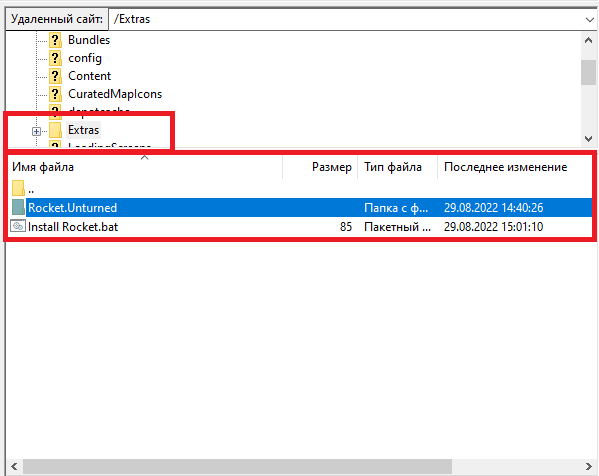Toggle sort order arrow on file name column
This screenshot has width=599, height=476.
[x=144, y=157]
